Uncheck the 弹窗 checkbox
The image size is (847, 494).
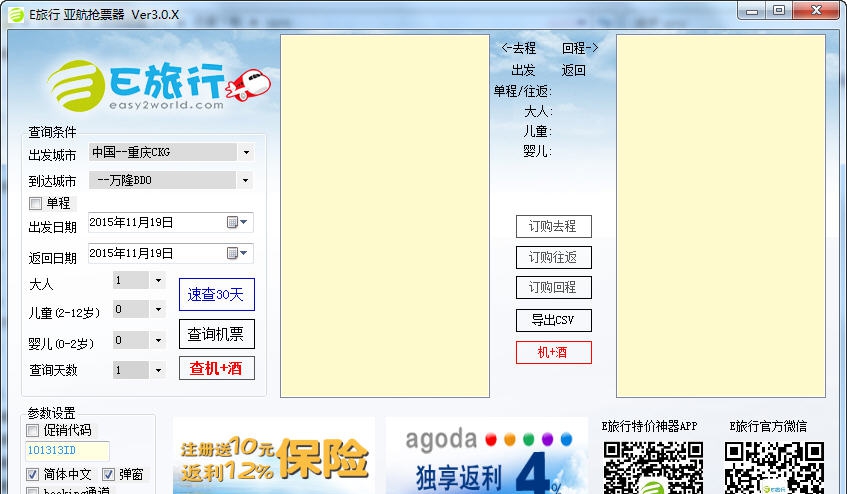(108, 474)
